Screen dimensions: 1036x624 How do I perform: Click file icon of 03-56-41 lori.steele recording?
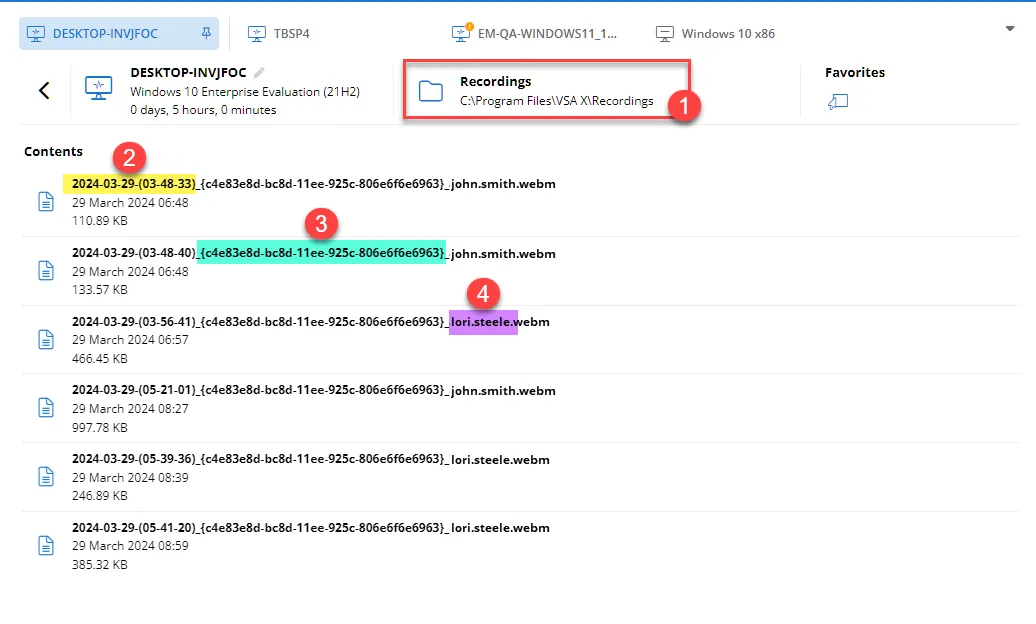[46, 339]
